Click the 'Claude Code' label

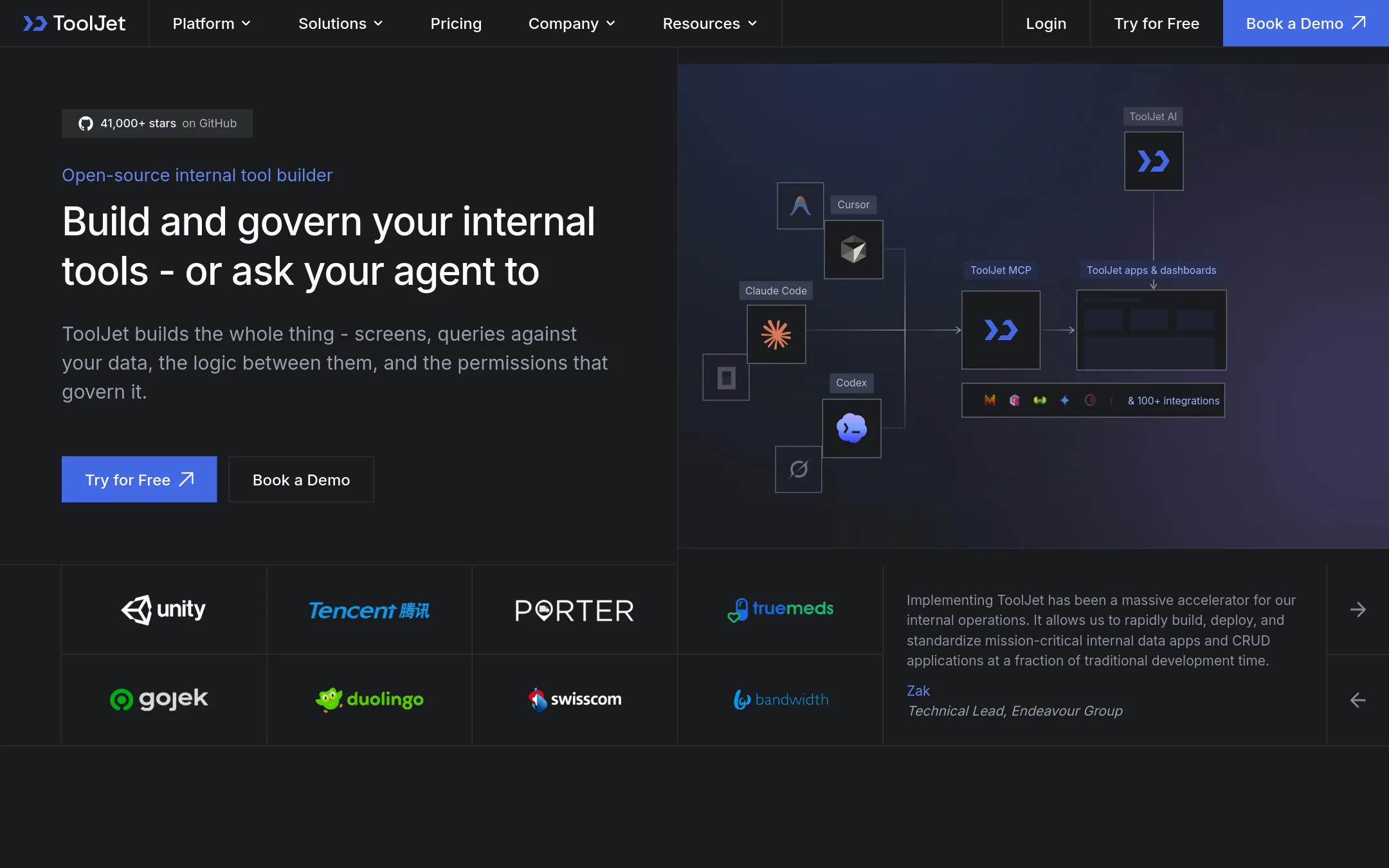[x=776, y=291]
